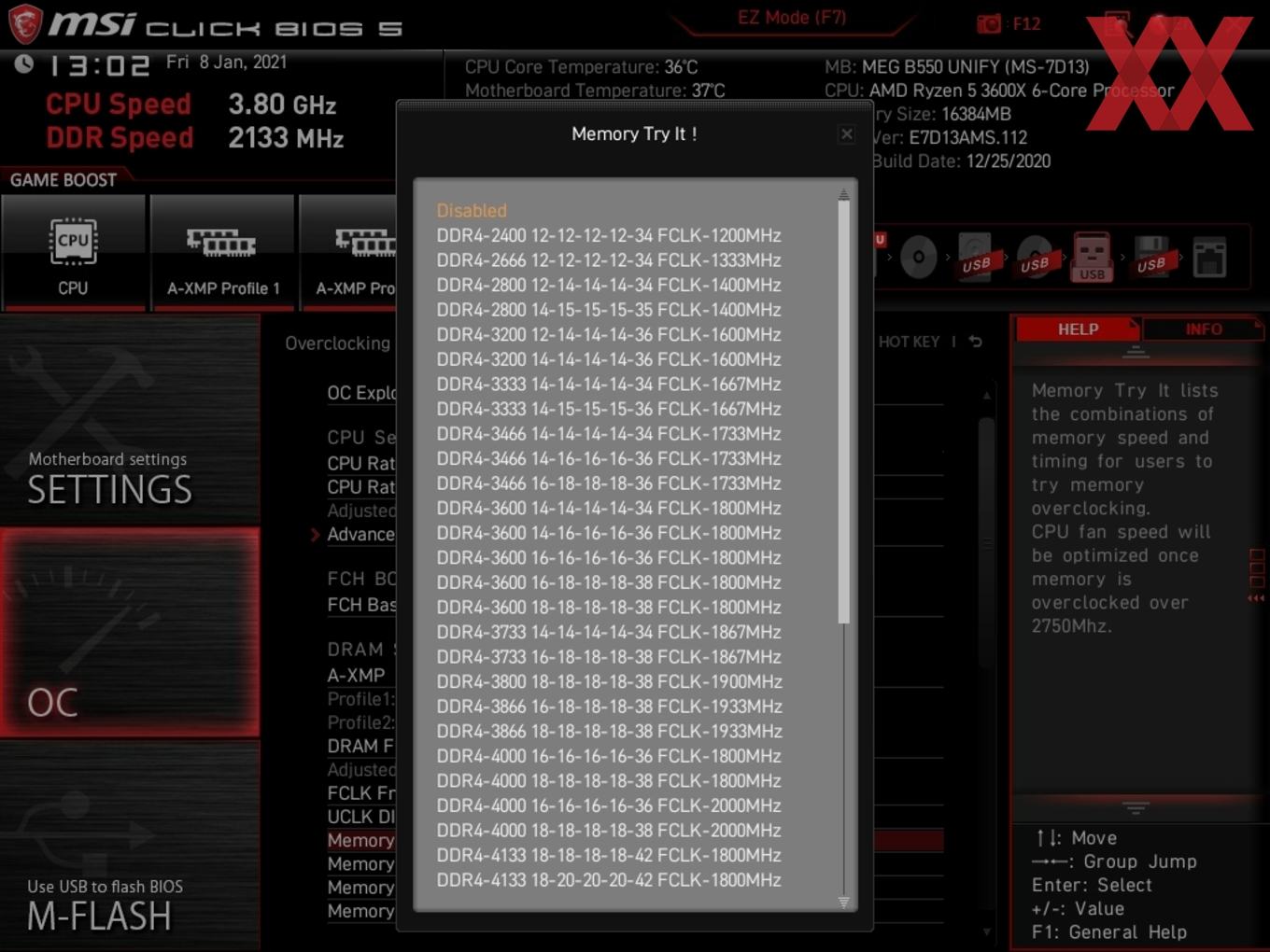Select DDR4-3600 16-18-18-18-38 FCLK-1800MHz

point(609,582)
